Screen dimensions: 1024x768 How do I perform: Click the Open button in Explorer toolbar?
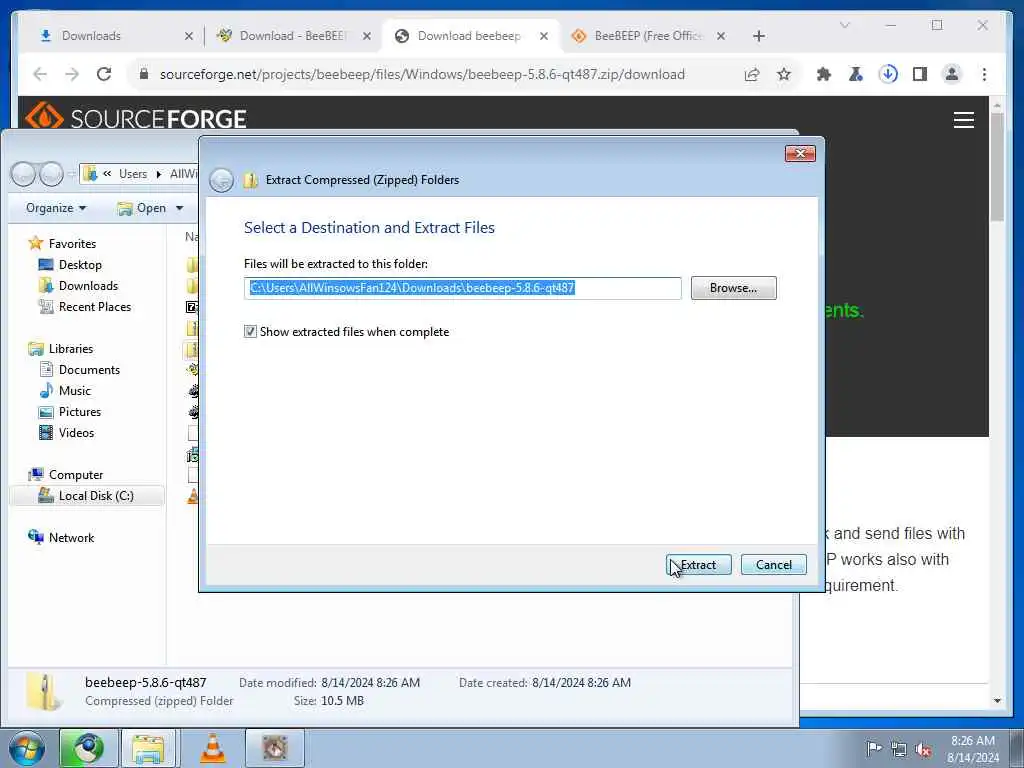(x=142, y=208)
